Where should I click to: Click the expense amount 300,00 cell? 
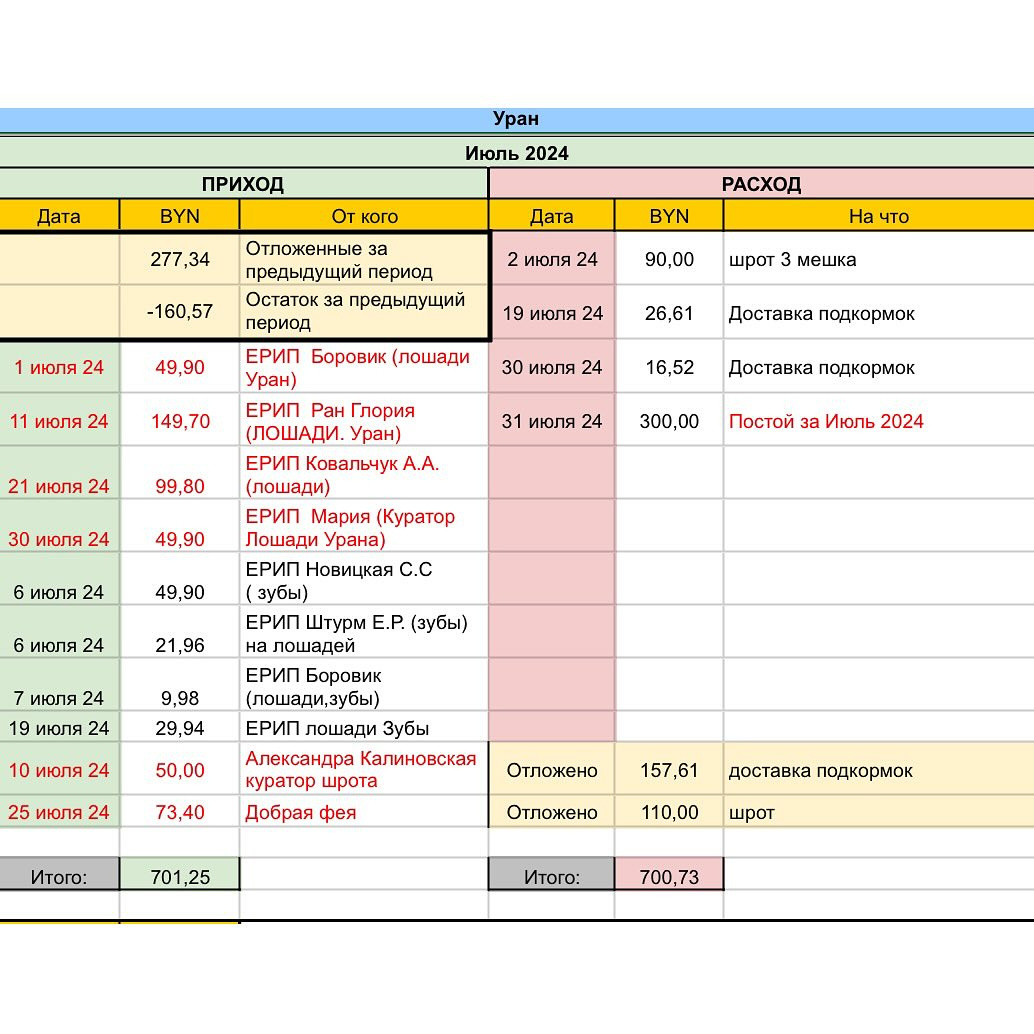coord(669,421)
